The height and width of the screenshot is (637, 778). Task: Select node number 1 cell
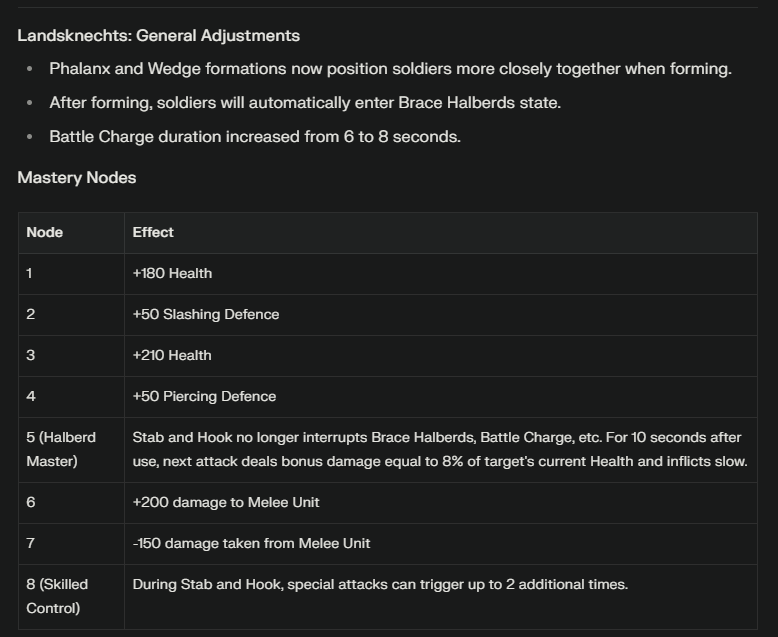(71, 274)
